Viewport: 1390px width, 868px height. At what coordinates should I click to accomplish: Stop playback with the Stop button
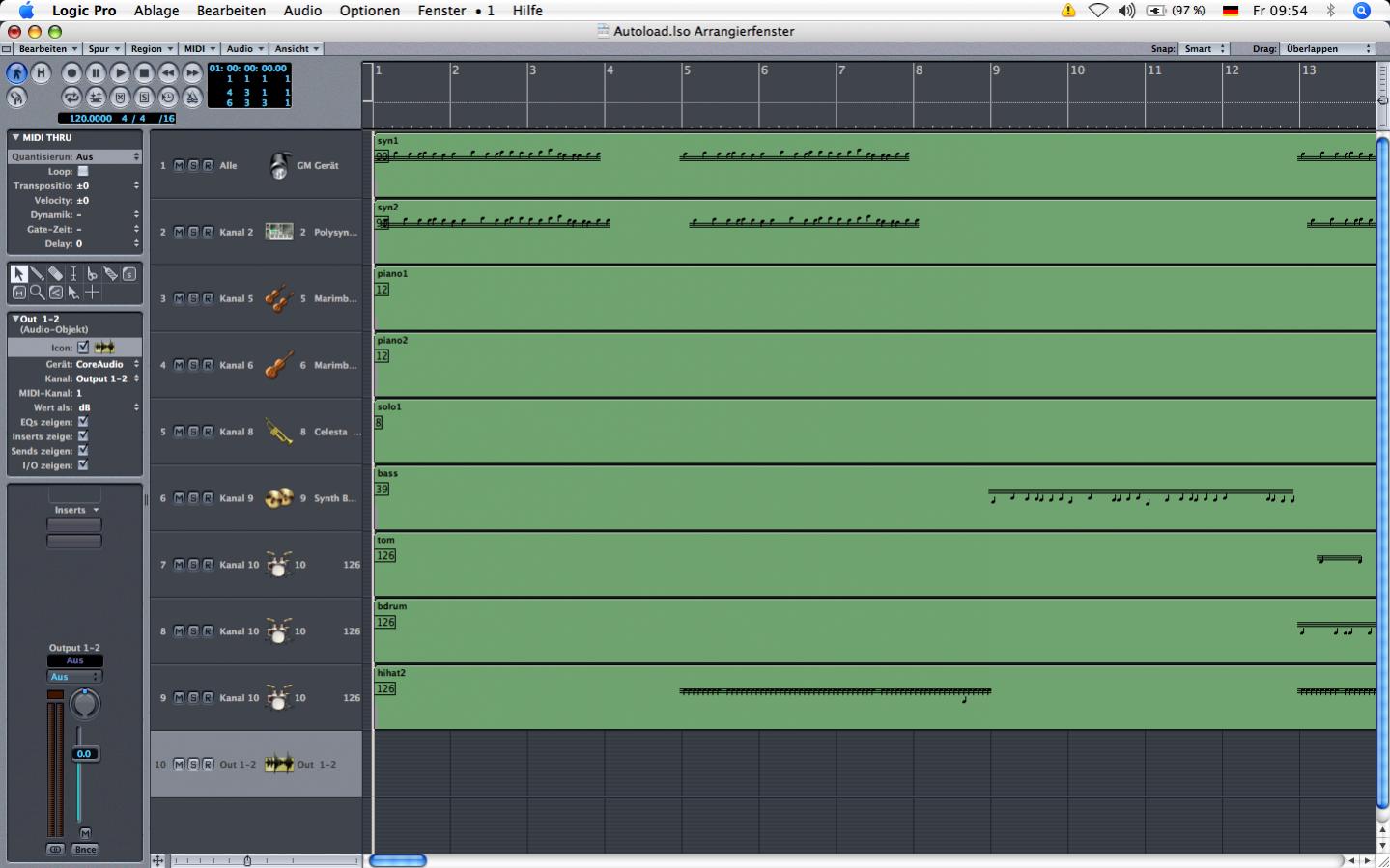(x=144, y=72)
